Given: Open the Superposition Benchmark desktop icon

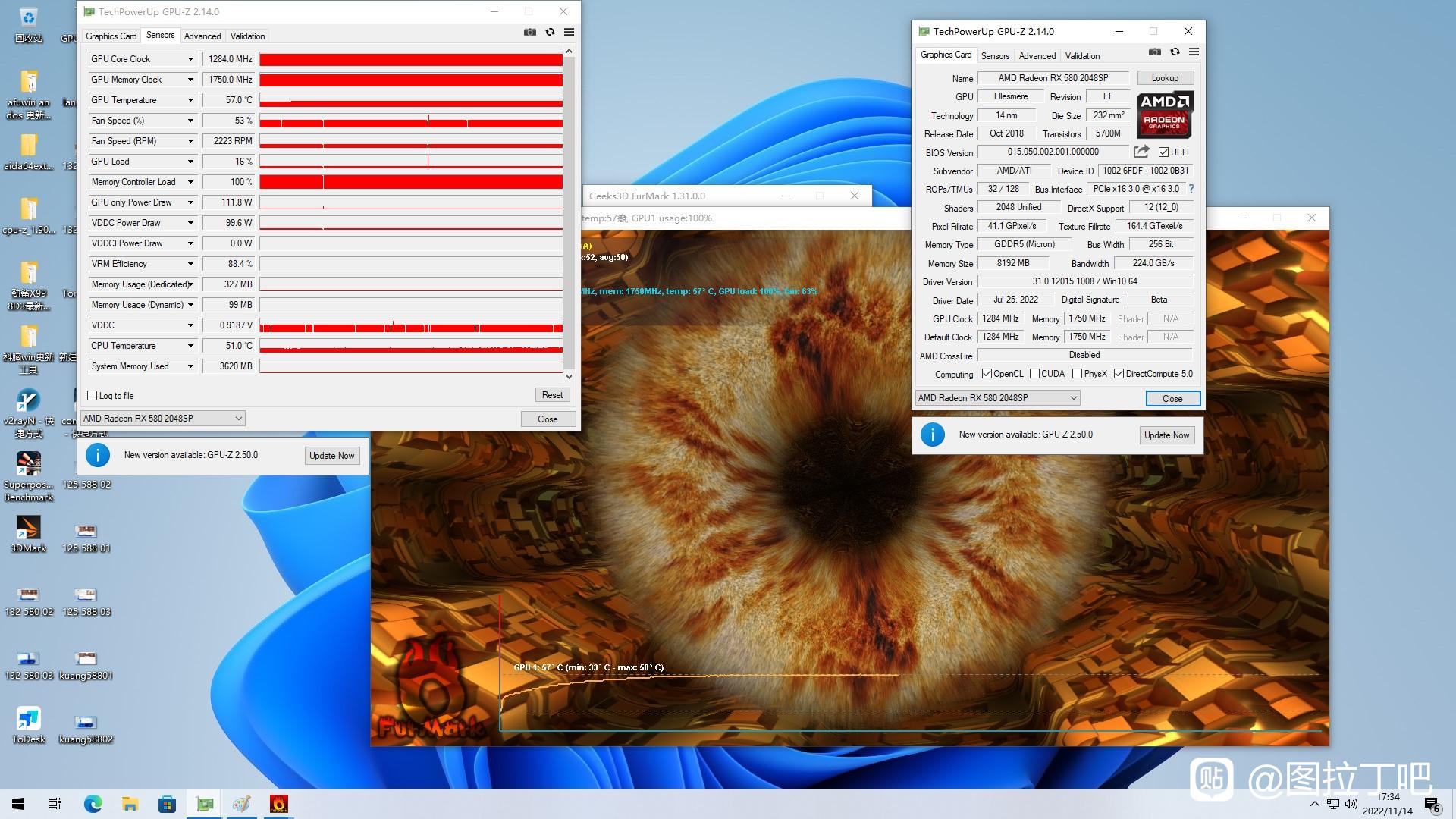Looking at the screenshot, I should tap(29, 477).
